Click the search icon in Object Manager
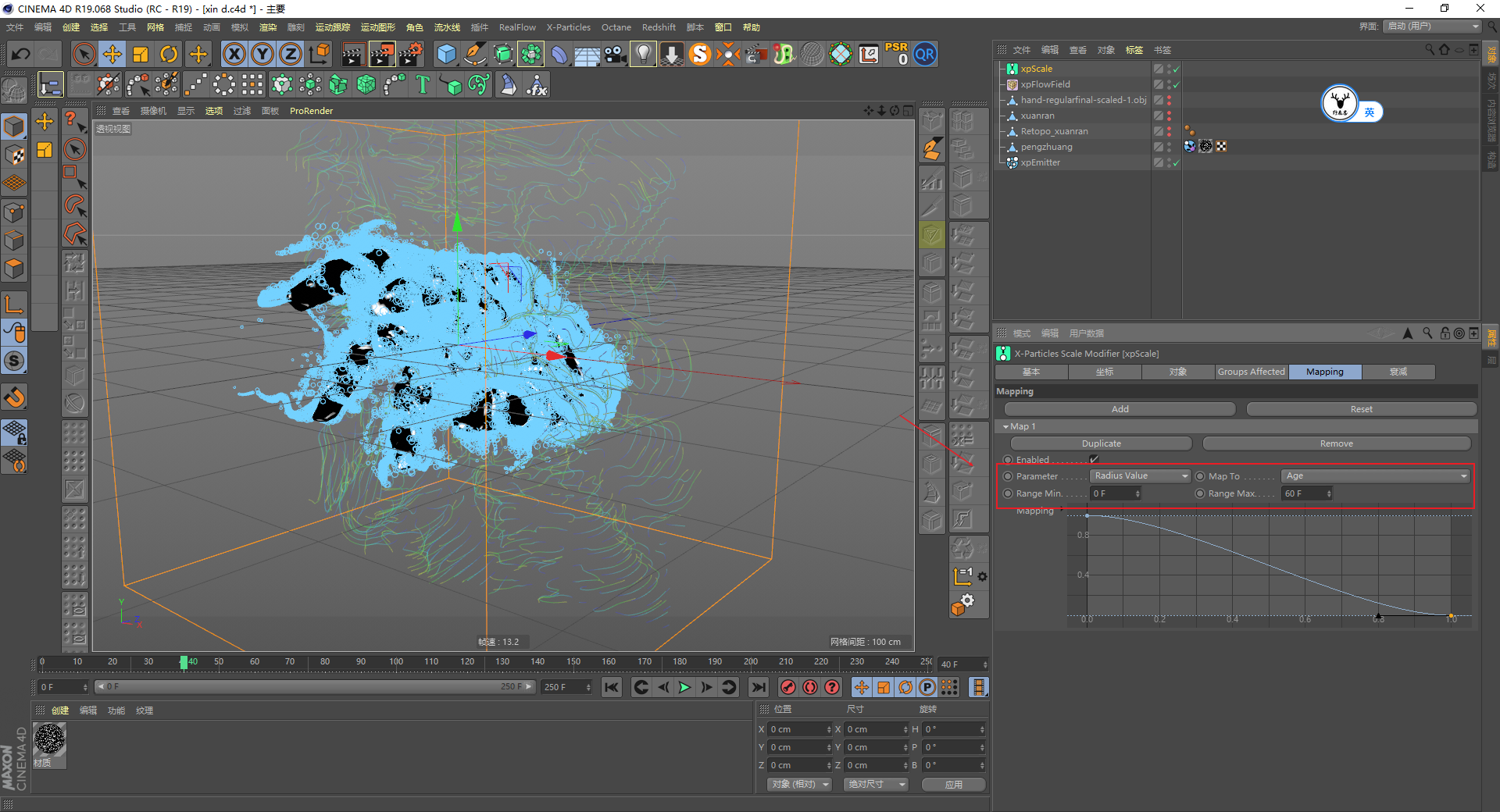The image size is (1500, 812). (1430, 50)
